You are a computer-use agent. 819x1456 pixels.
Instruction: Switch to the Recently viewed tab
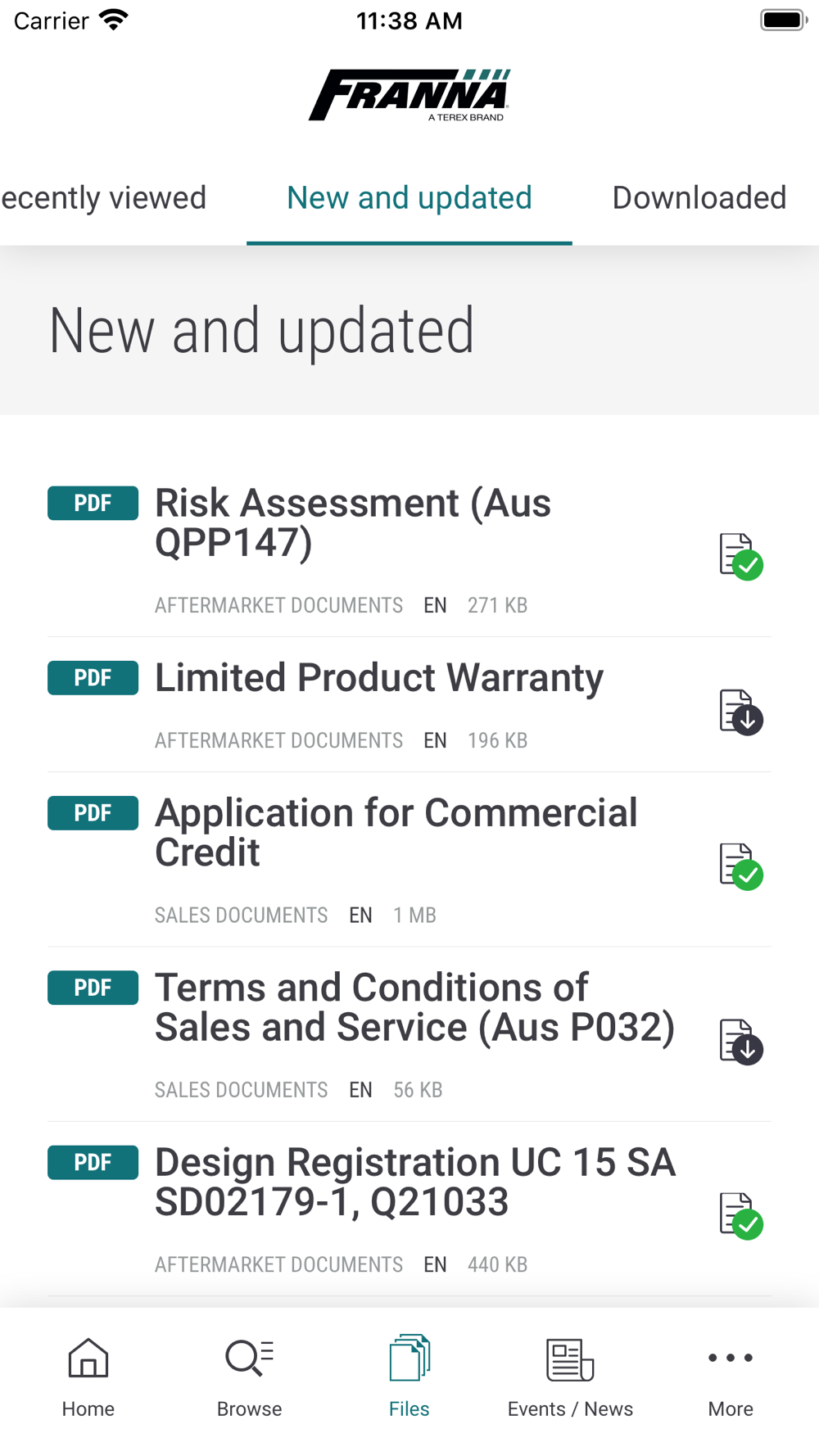(x=104, y=198)
